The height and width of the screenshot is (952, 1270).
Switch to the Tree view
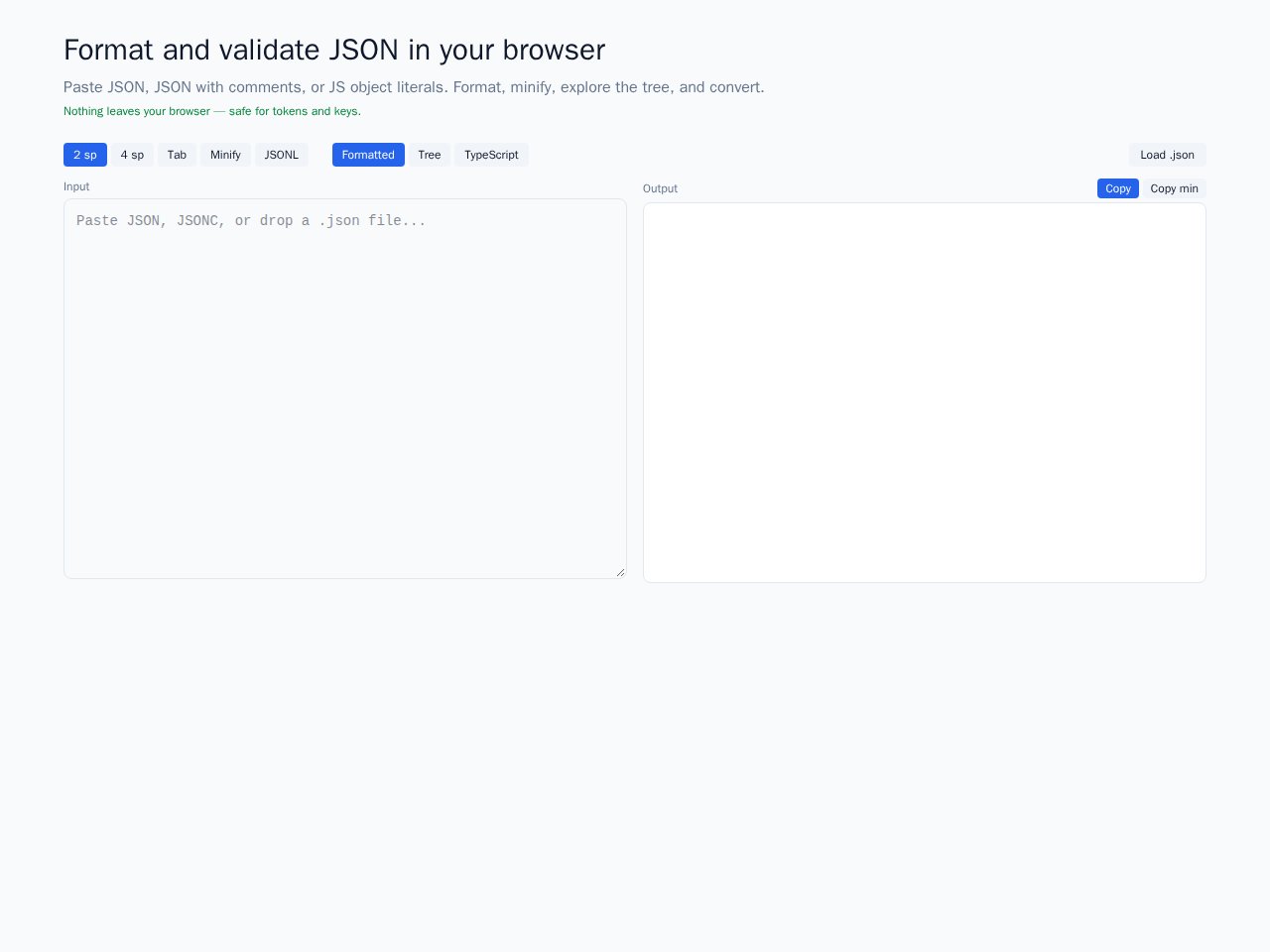click(430, 155)
